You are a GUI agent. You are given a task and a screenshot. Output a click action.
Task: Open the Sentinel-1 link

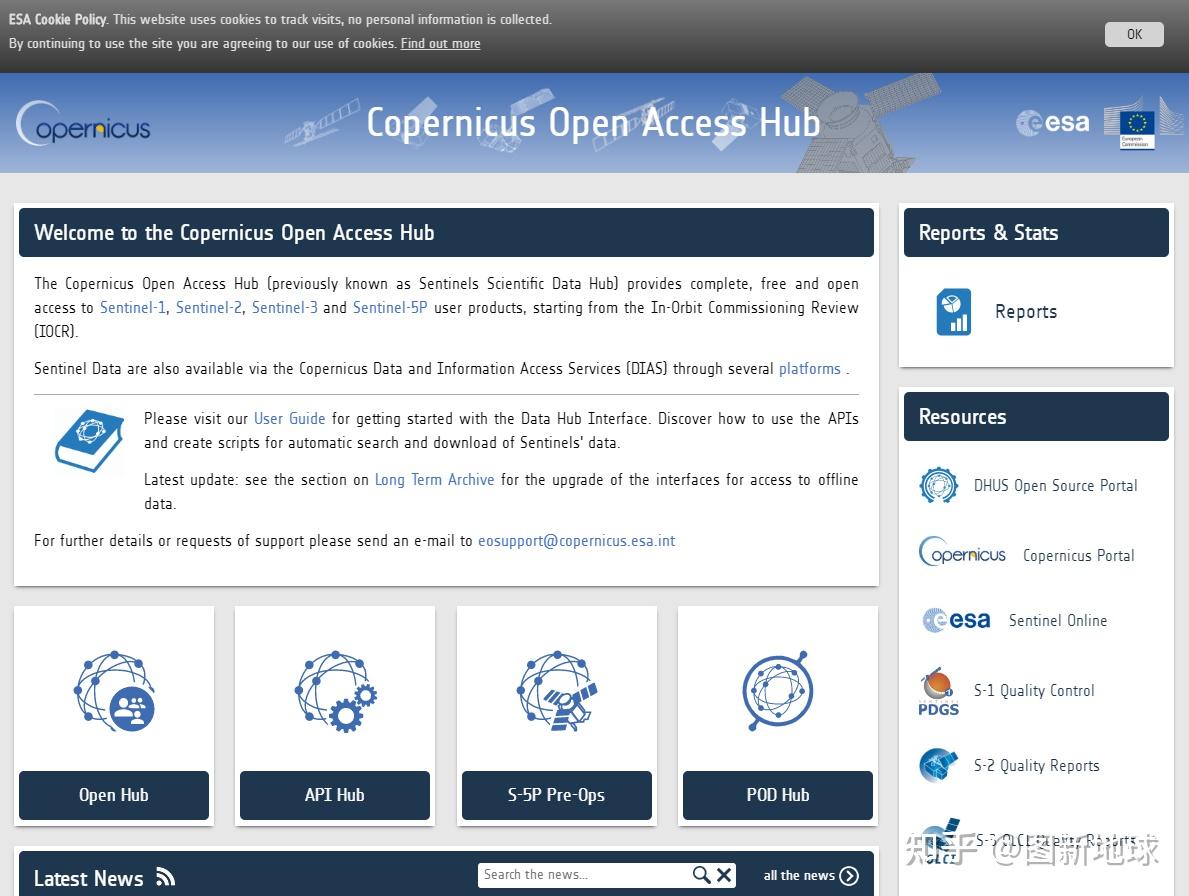133,308
